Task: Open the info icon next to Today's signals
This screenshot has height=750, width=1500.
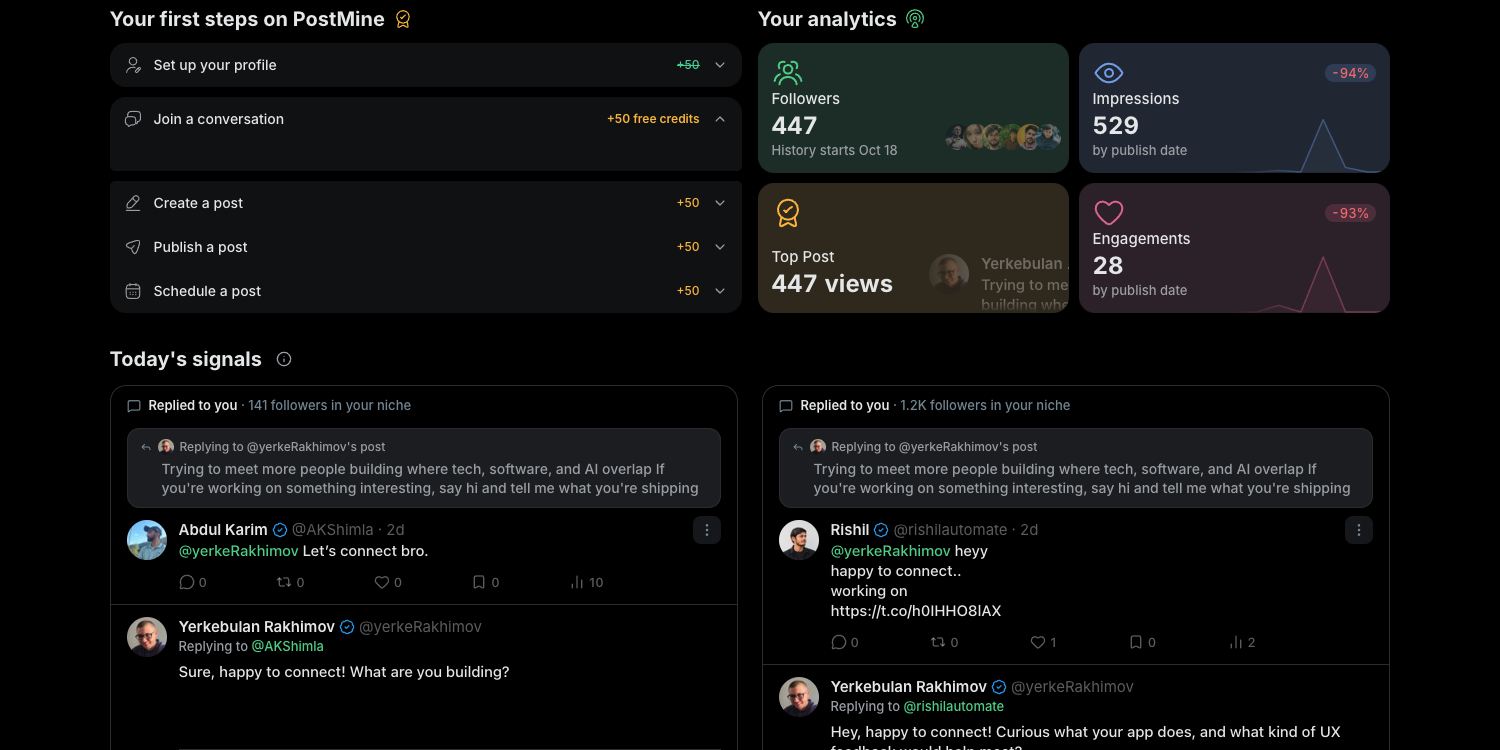Action: [x=284, y=359]
